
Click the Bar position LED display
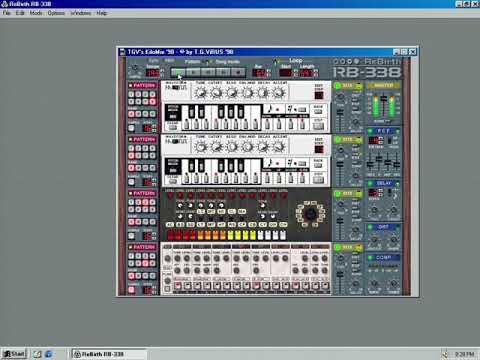[258, 73]
